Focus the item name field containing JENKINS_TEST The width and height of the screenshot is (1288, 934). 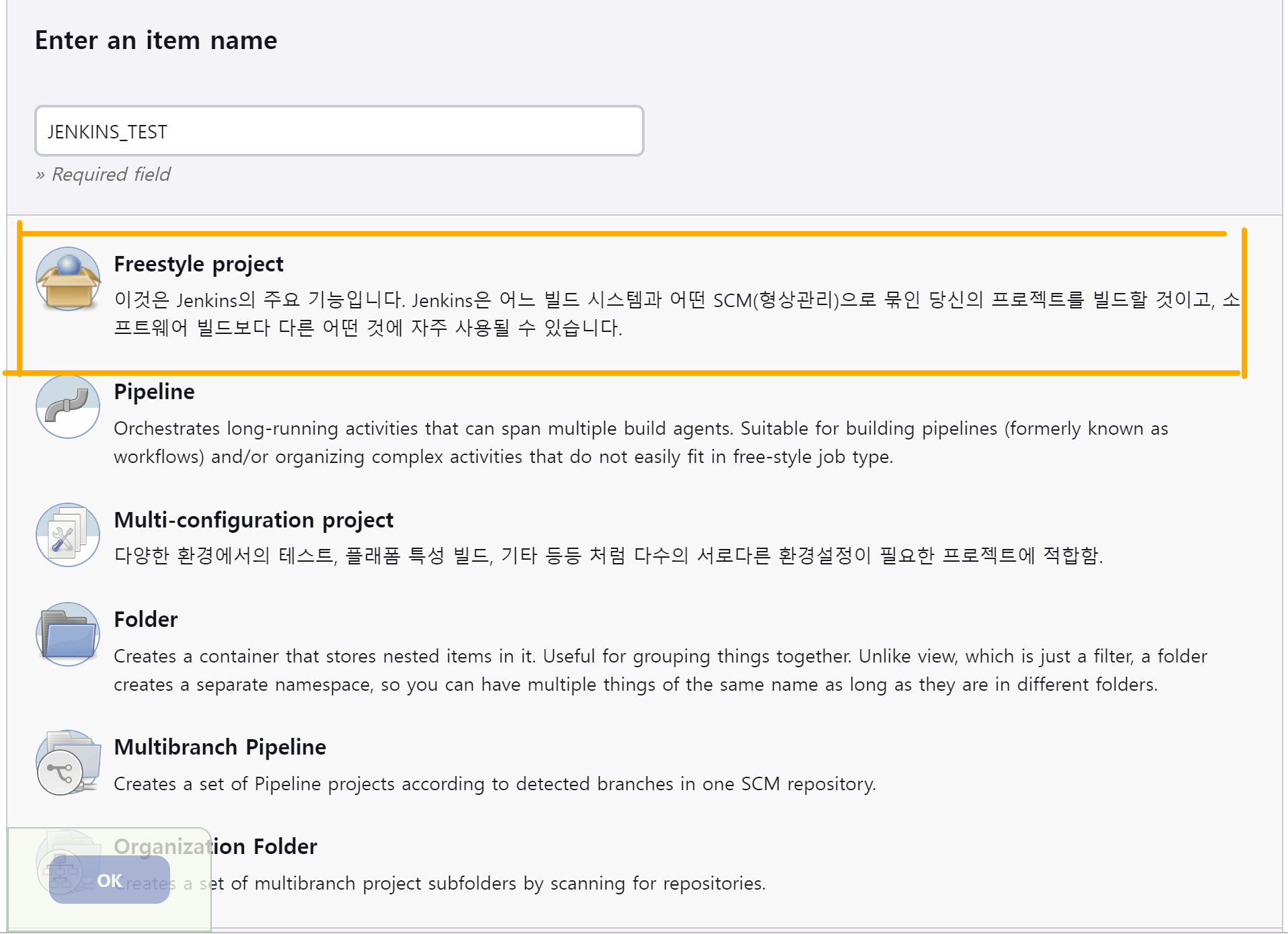click(x=339, y=131)
